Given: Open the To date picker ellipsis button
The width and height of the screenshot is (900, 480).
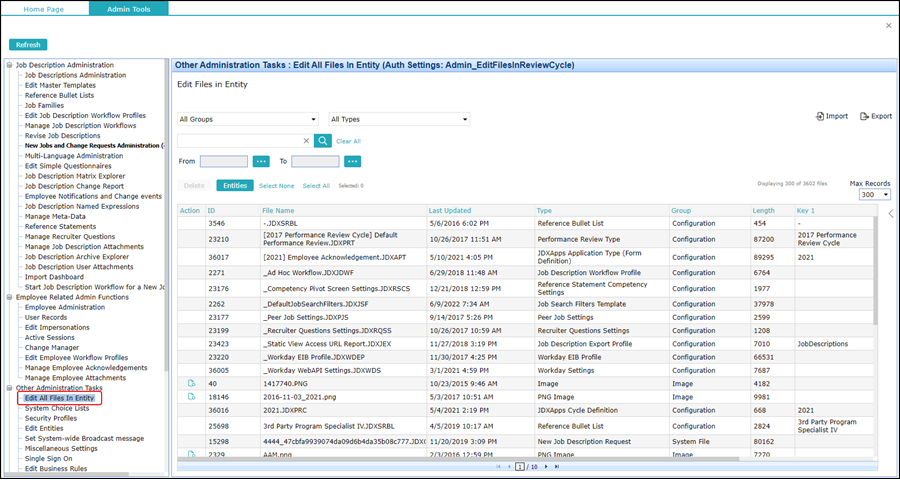Looking at the screenshot, I should click(352, 161).
